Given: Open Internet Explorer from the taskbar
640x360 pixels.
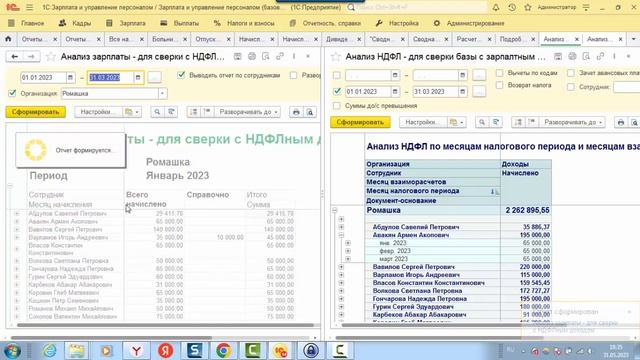Looking at the screenshot, I should (50, 350).
